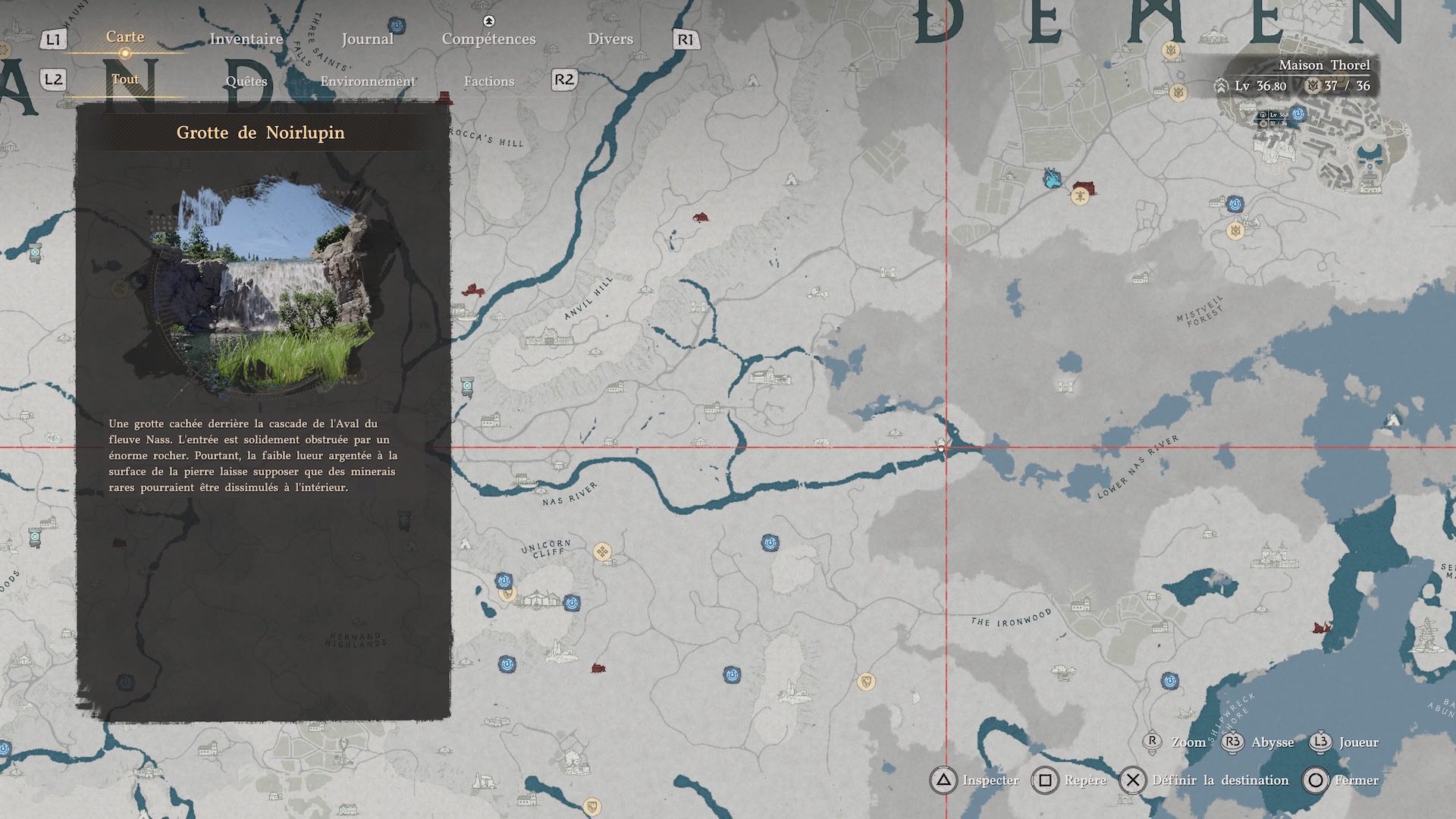The width and height of the screenshot is (1456, 819).
Task: Click the circle Fermer button
Action: [1316, 780]
